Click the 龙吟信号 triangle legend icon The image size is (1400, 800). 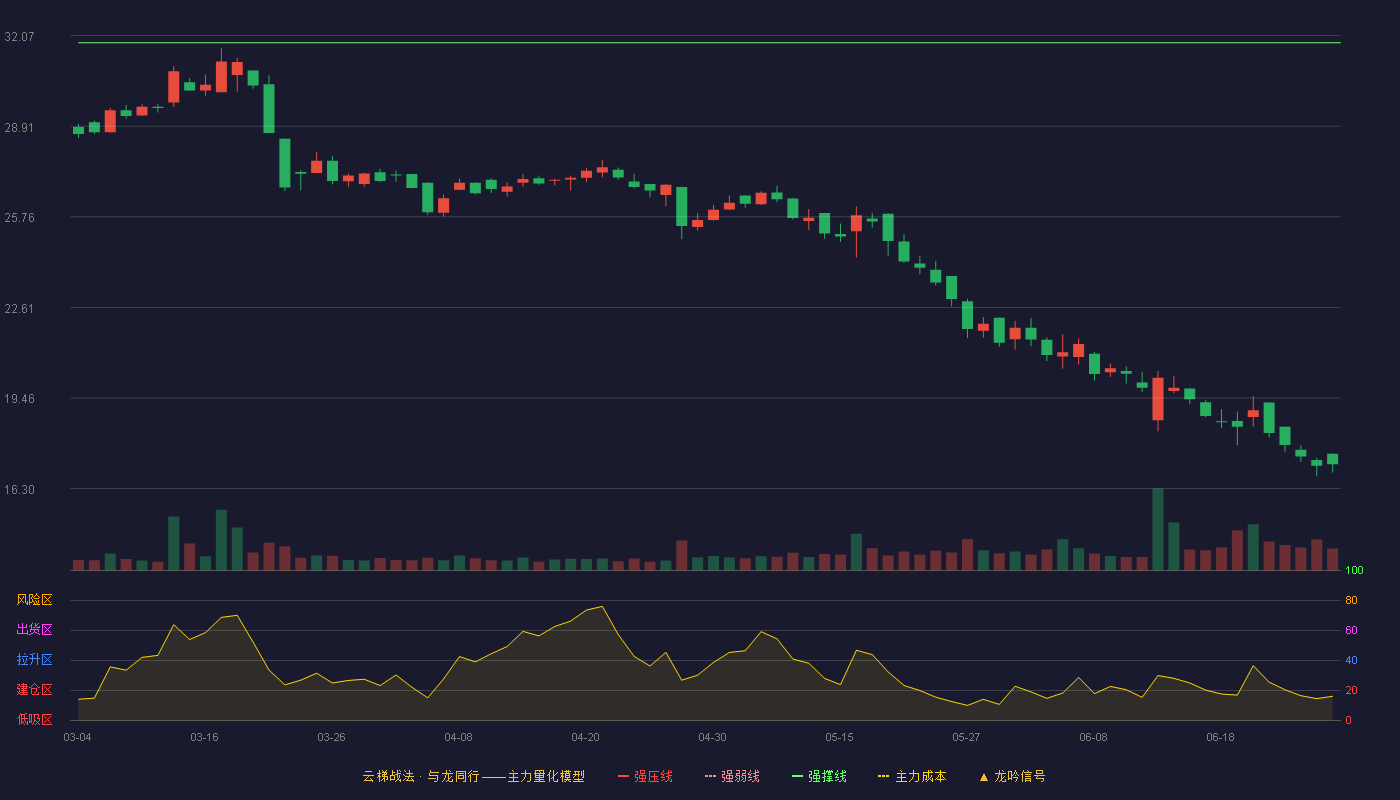(x=984, y=777)
